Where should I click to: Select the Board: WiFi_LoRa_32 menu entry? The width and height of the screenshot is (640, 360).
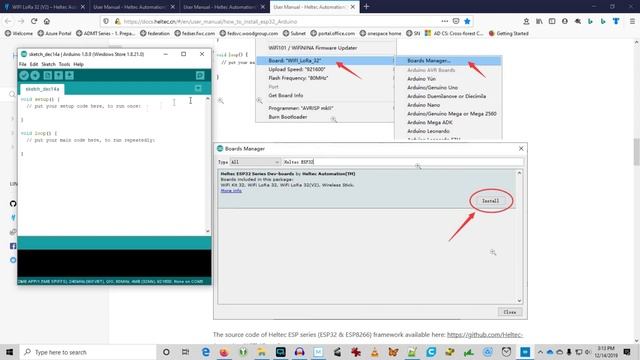click(325, 61)
